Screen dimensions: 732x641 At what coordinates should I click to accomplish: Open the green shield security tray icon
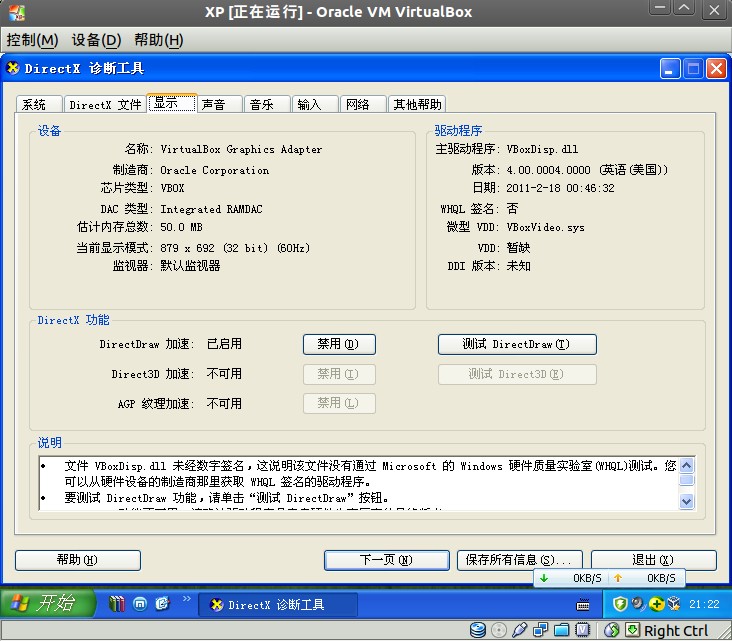tap(619, 604)
